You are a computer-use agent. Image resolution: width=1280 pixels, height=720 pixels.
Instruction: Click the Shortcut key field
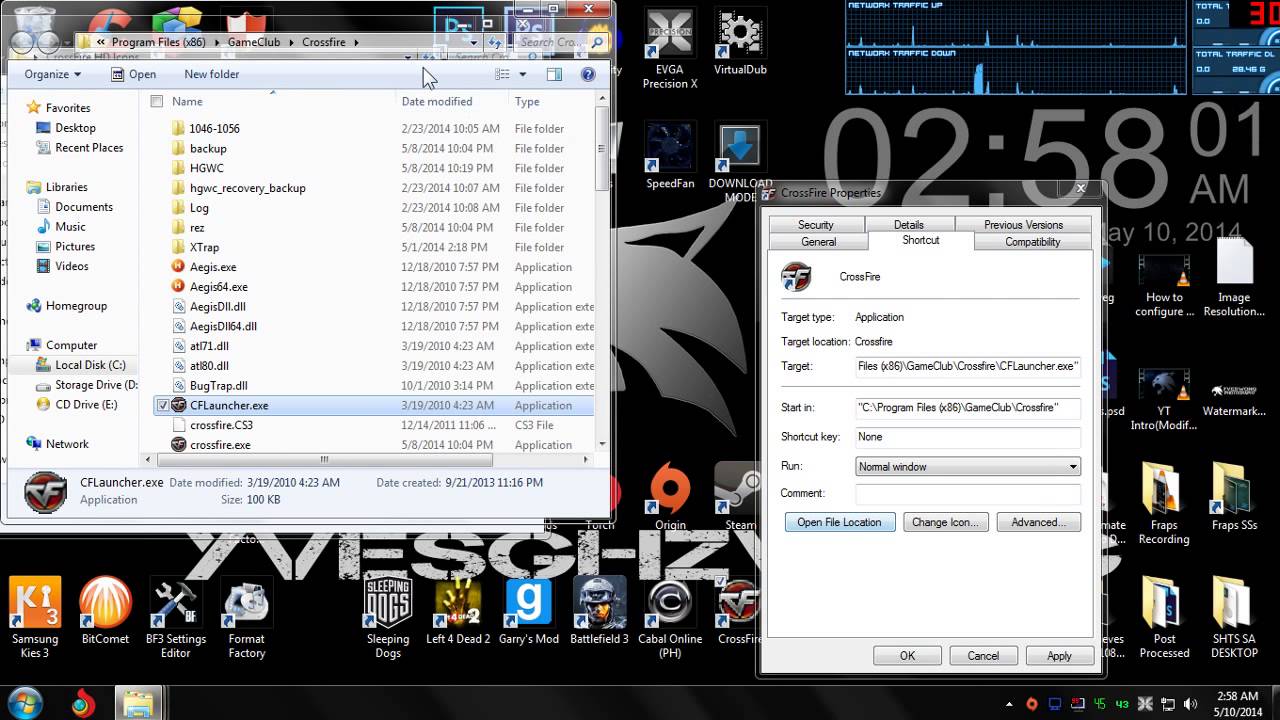(968, 436)
